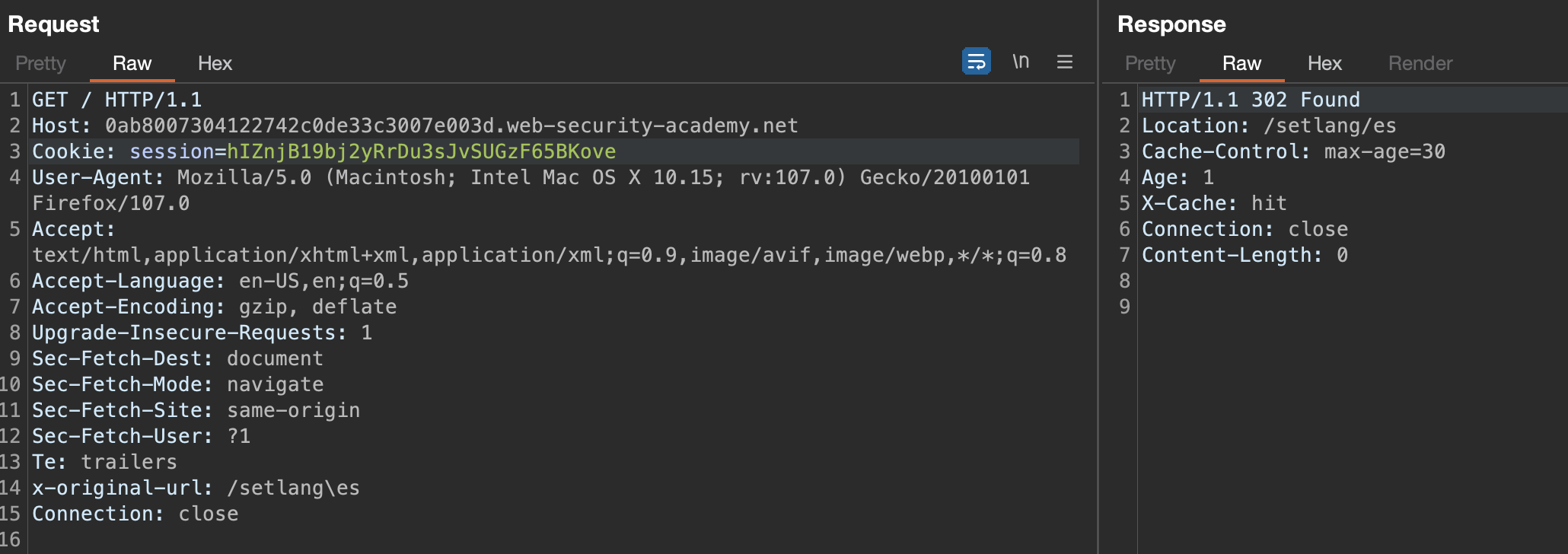The width and height of the screenshot is (1568, 554).
Task: Click the x-original-url header line
Action: pyautogui.click(x=196, y=488)
